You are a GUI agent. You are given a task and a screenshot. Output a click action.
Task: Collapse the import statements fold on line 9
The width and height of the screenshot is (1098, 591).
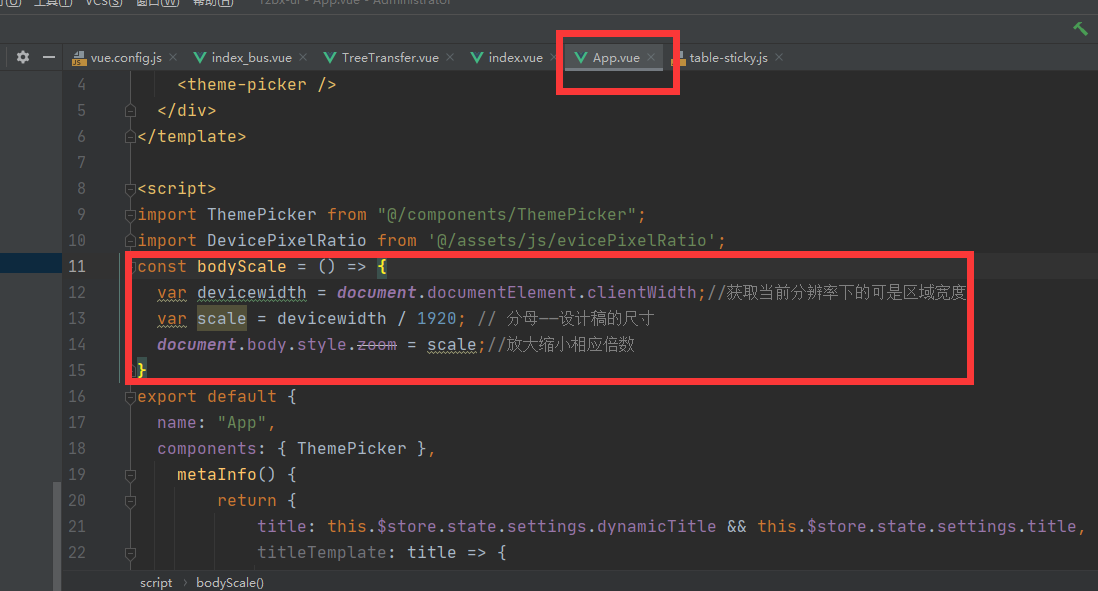[130, 215]
